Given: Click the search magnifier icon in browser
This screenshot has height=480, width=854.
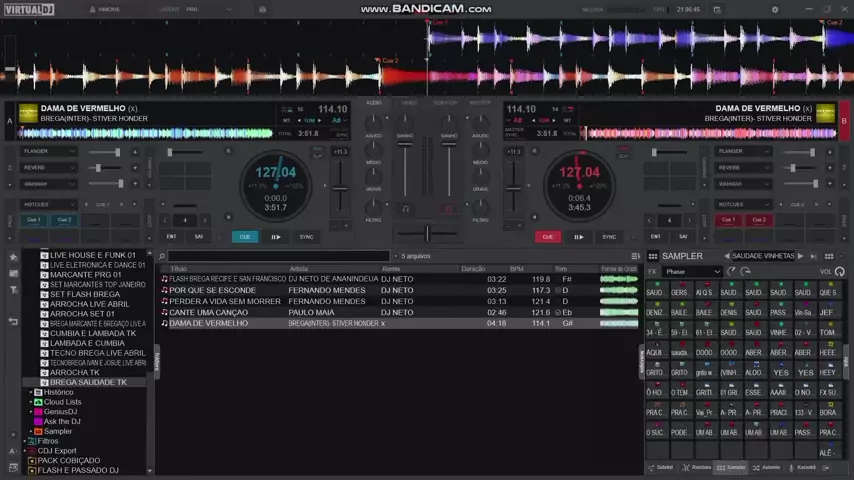Looking at the screenshot, I should [162, 256].
